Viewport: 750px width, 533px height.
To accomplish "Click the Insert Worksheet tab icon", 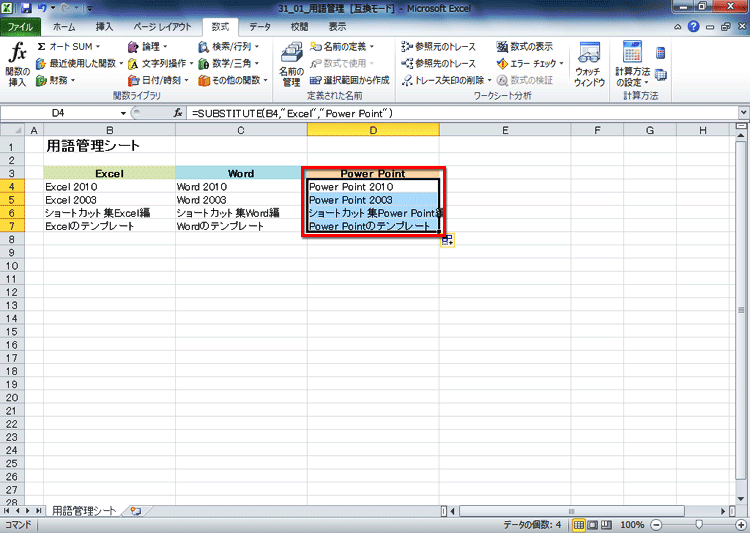I will [x=136, y=511].
